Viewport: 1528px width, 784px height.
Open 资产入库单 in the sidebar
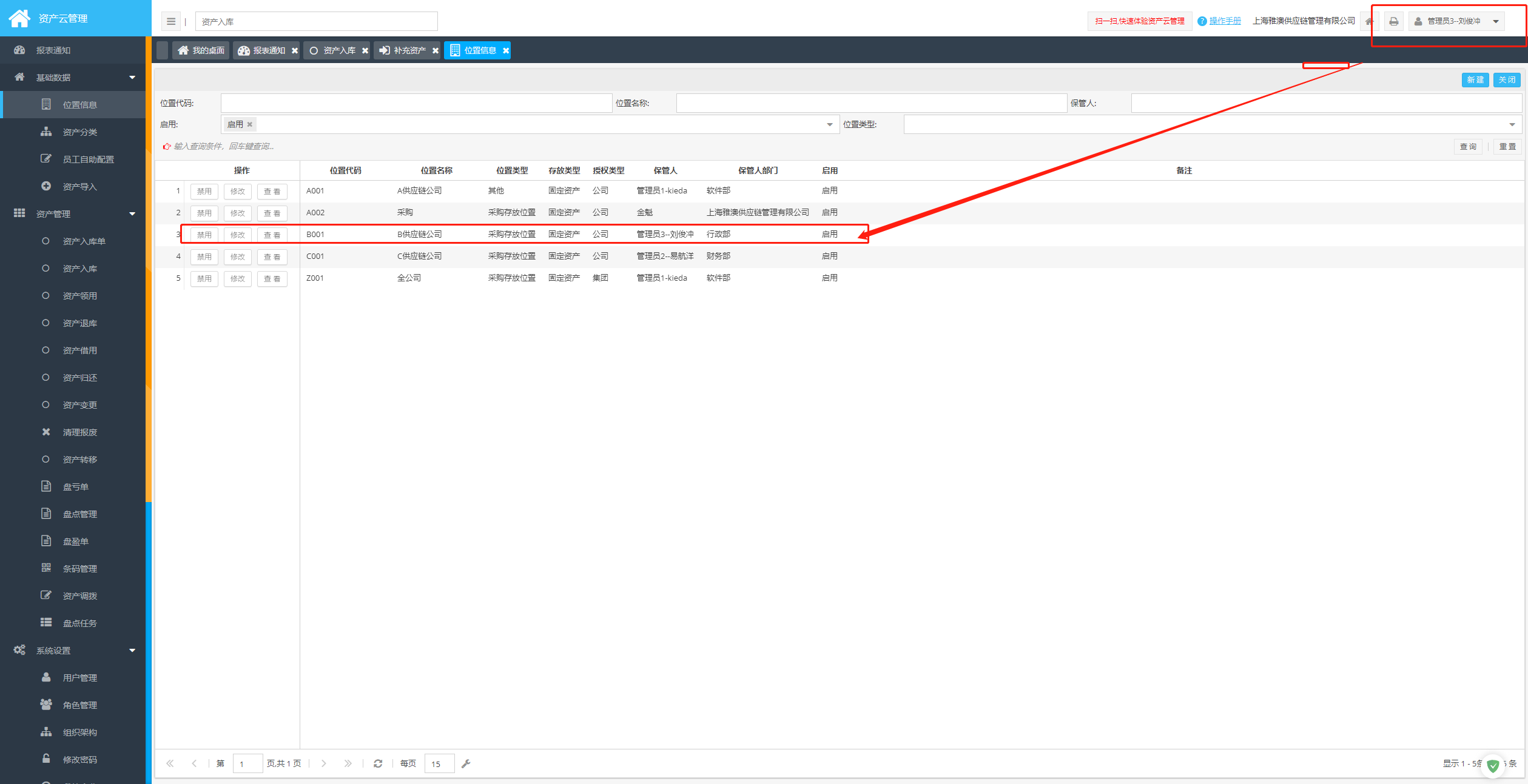click(x=73, y=241)
